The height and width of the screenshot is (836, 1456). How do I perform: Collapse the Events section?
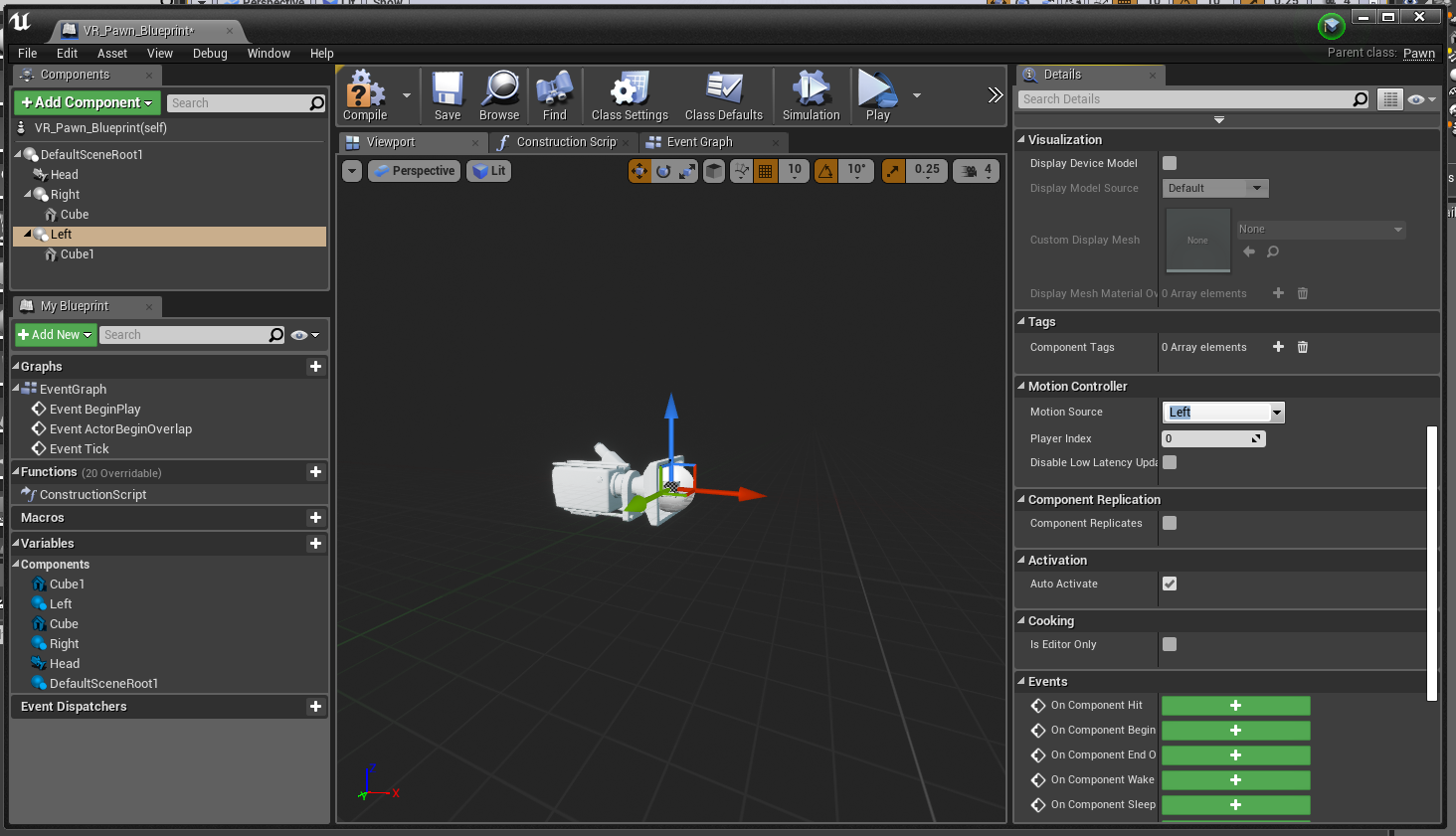1021,682
